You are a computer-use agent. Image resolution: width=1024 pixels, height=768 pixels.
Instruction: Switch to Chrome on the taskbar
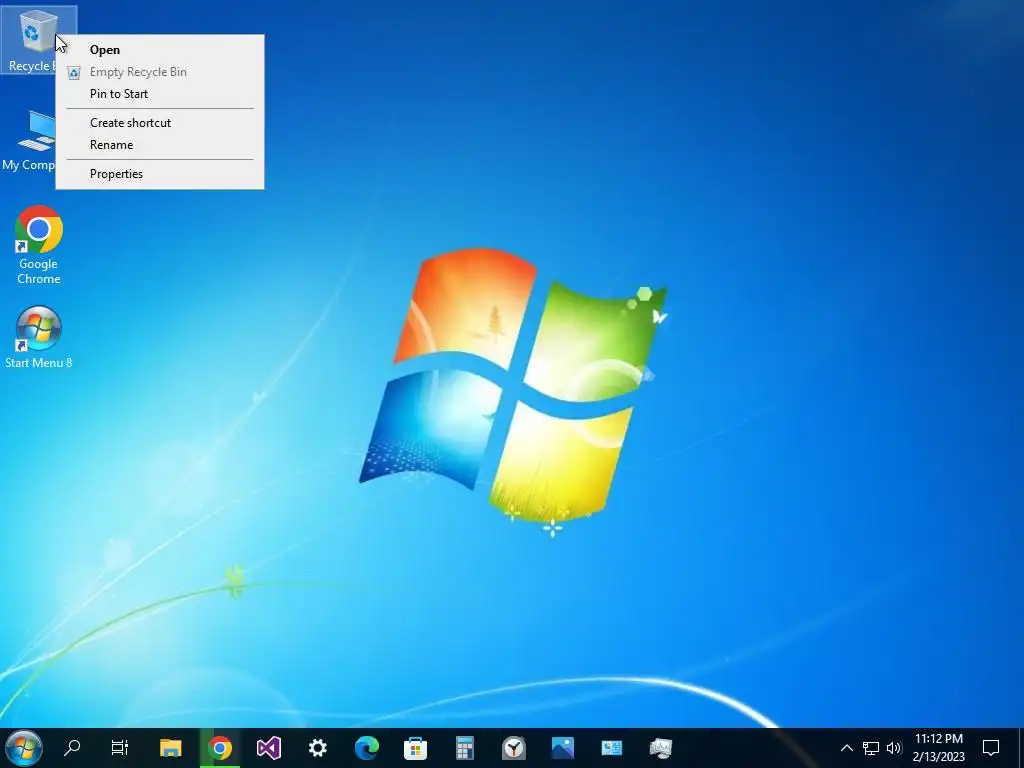(220, 748)
